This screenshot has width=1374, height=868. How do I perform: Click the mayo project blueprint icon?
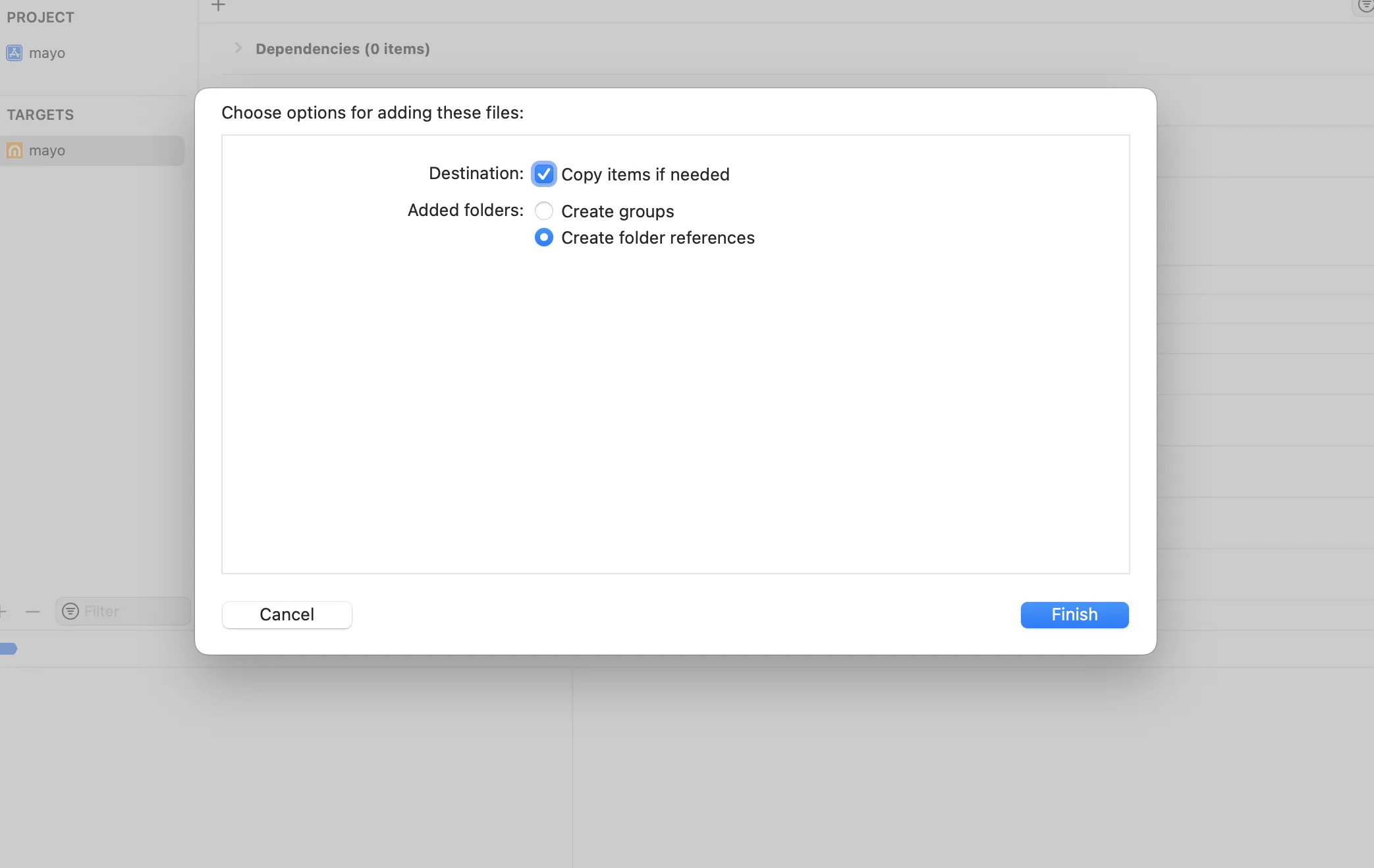(x=14, y=53)
